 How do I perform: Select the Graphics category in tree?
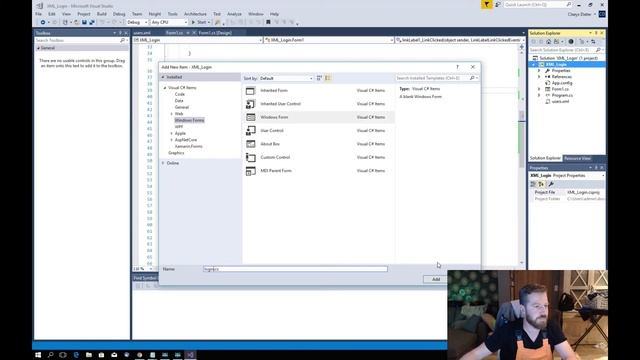176,153
